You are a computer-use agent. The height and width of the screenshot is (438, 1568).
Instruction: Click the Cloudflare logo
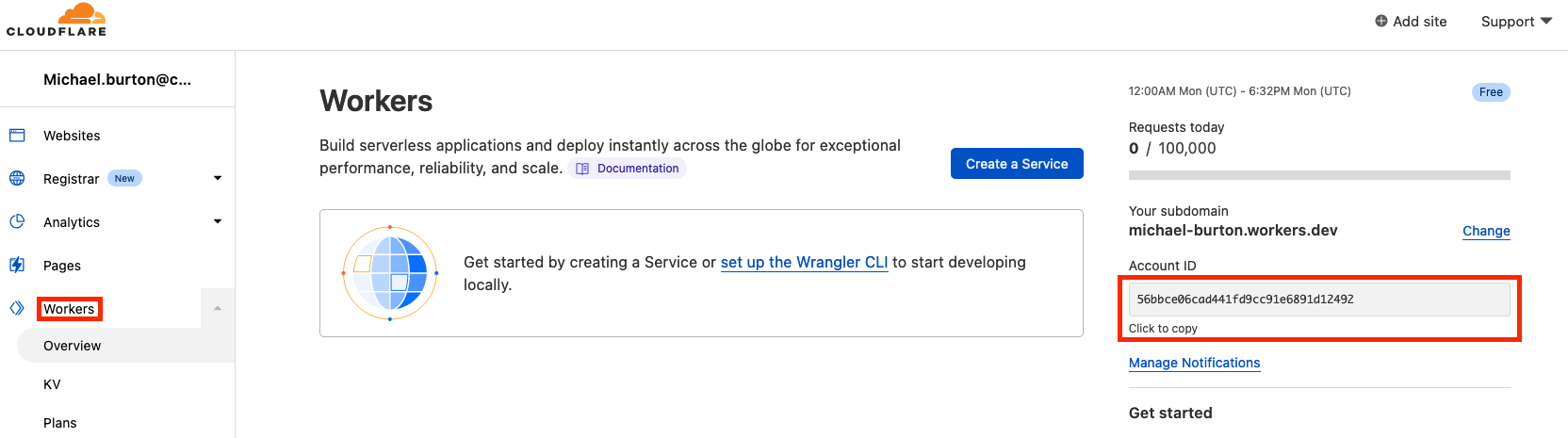(x=57, y=20)
